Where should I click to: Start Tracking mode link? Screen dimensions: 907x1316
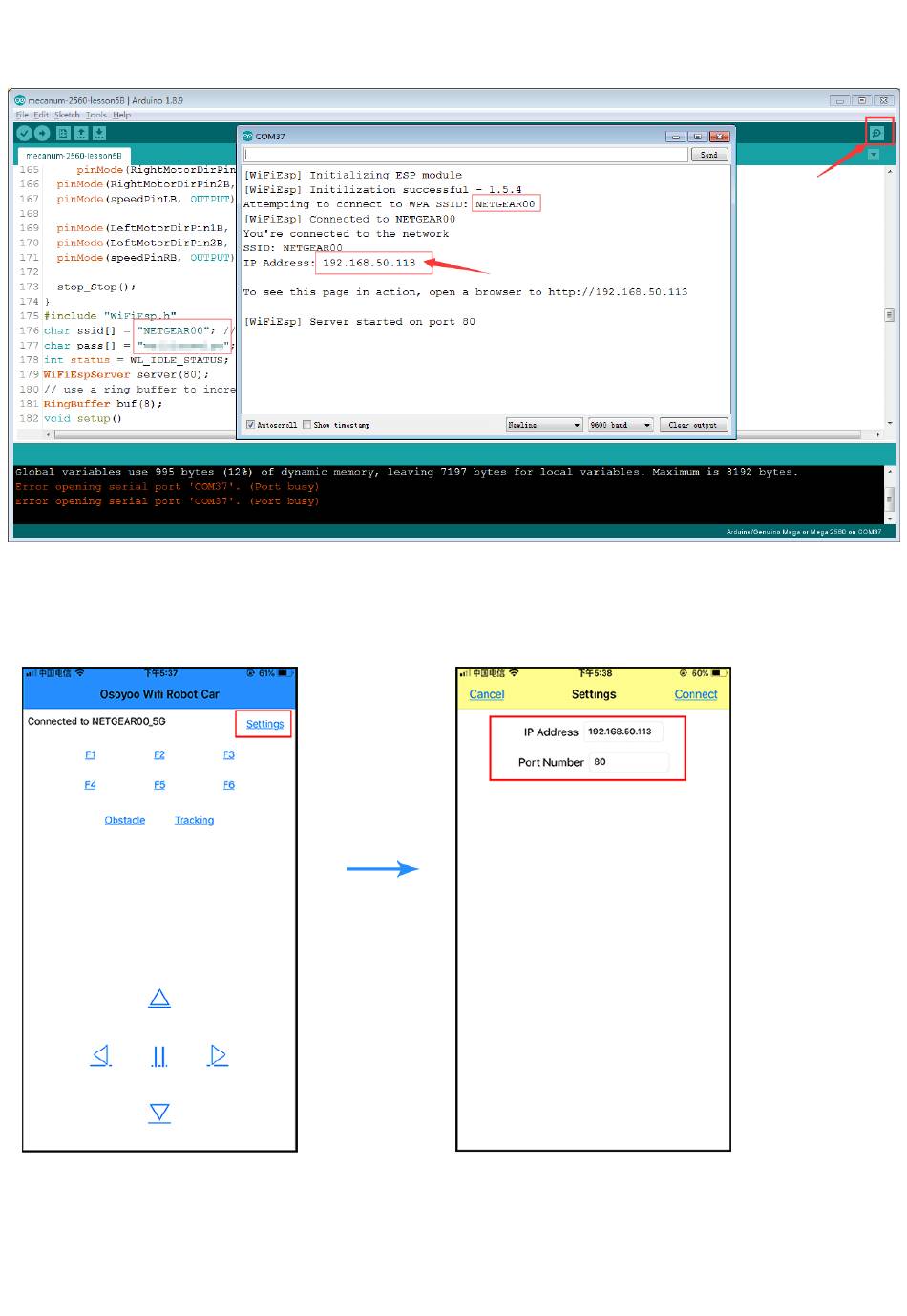click(194, 820)
